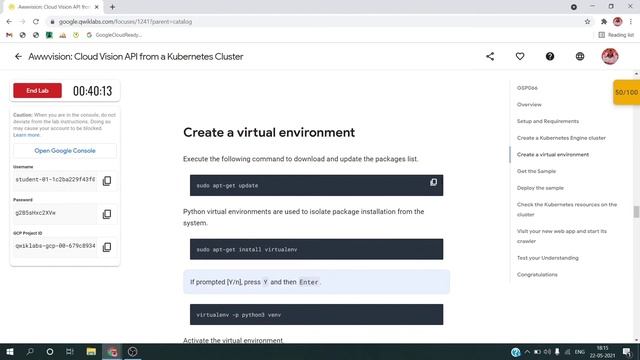
Task: Click the 50/100 score badge
Action: [627, 93]
